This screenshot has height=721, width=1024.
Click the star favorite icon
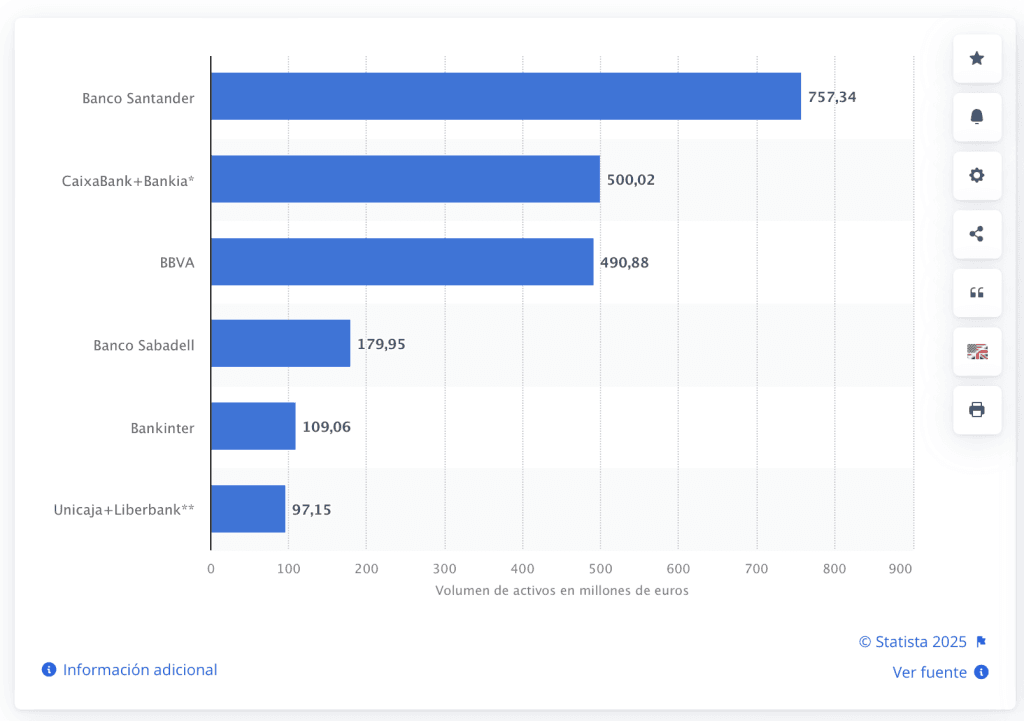tap(977, 59)
